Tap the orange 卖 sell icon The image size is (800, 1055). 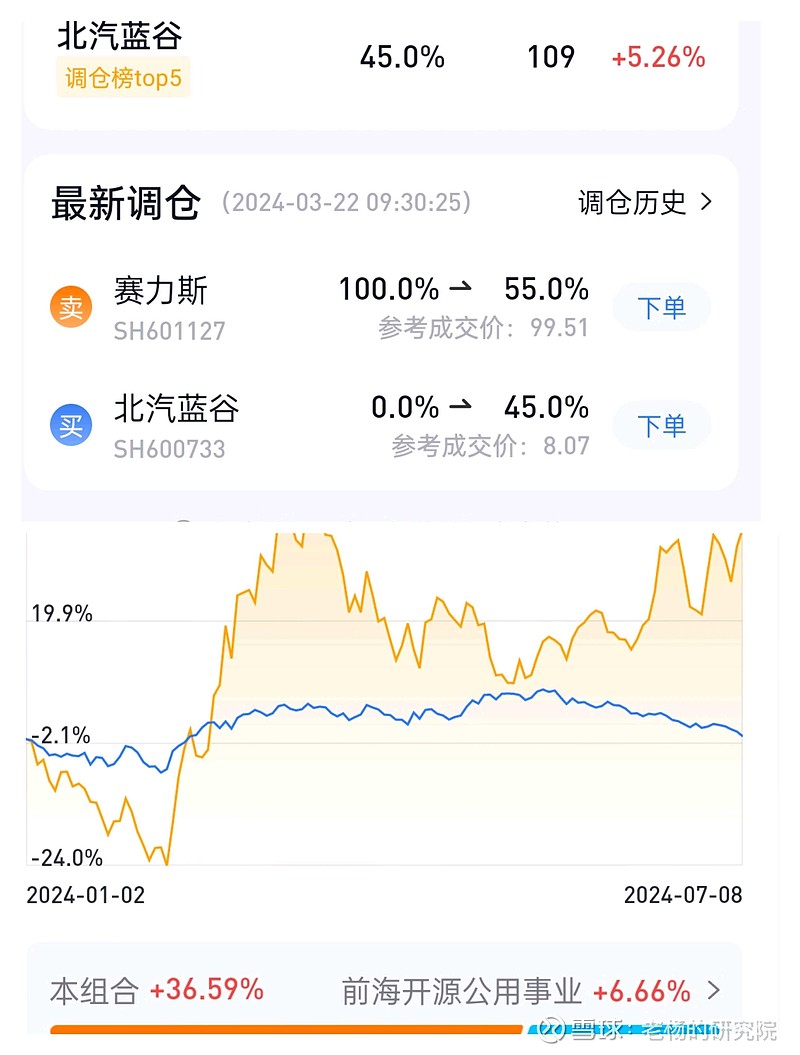(x=71, y=307)
